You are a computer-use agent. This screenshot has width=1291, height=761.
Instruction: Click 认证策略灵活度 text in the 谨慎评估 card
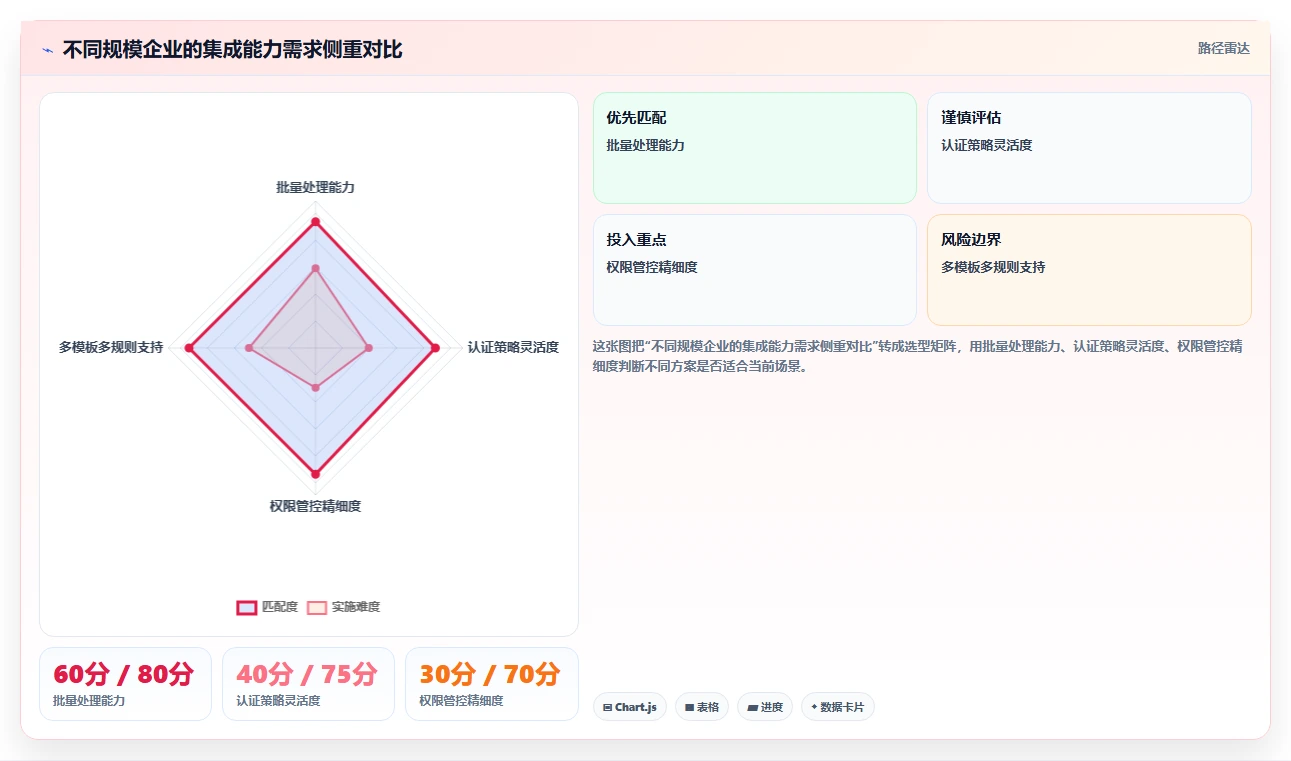[986, 145]
